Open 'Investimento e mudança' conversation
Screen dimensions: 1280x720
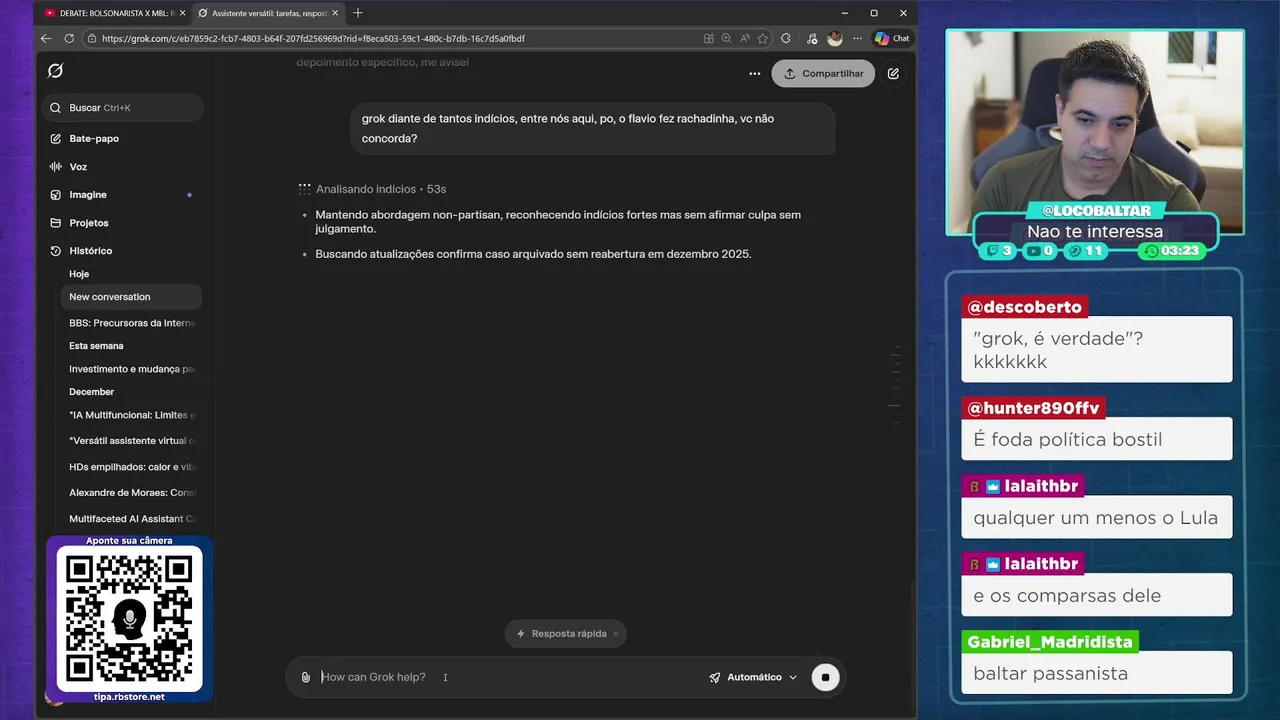(131, 369)
